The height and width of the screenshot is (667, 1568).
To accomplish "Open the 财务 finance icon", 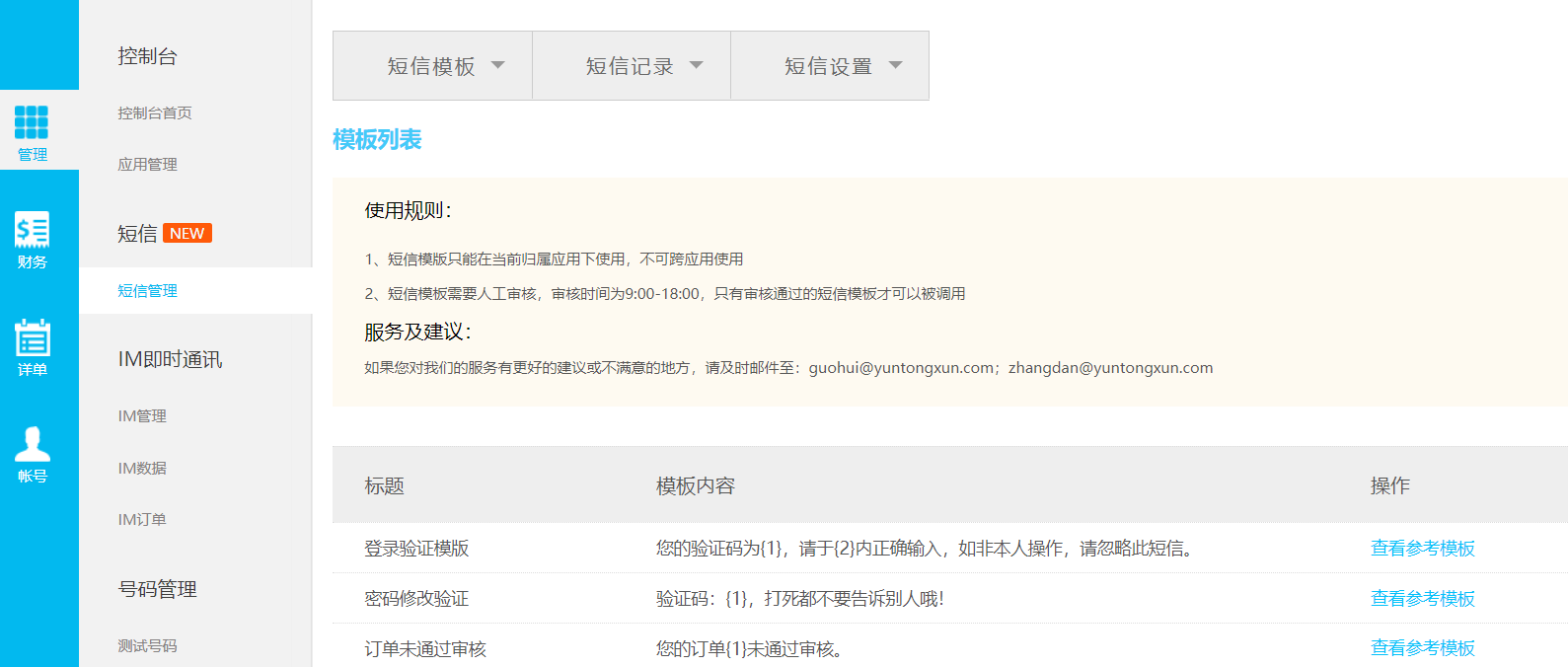I will click(x=32, y=231).
